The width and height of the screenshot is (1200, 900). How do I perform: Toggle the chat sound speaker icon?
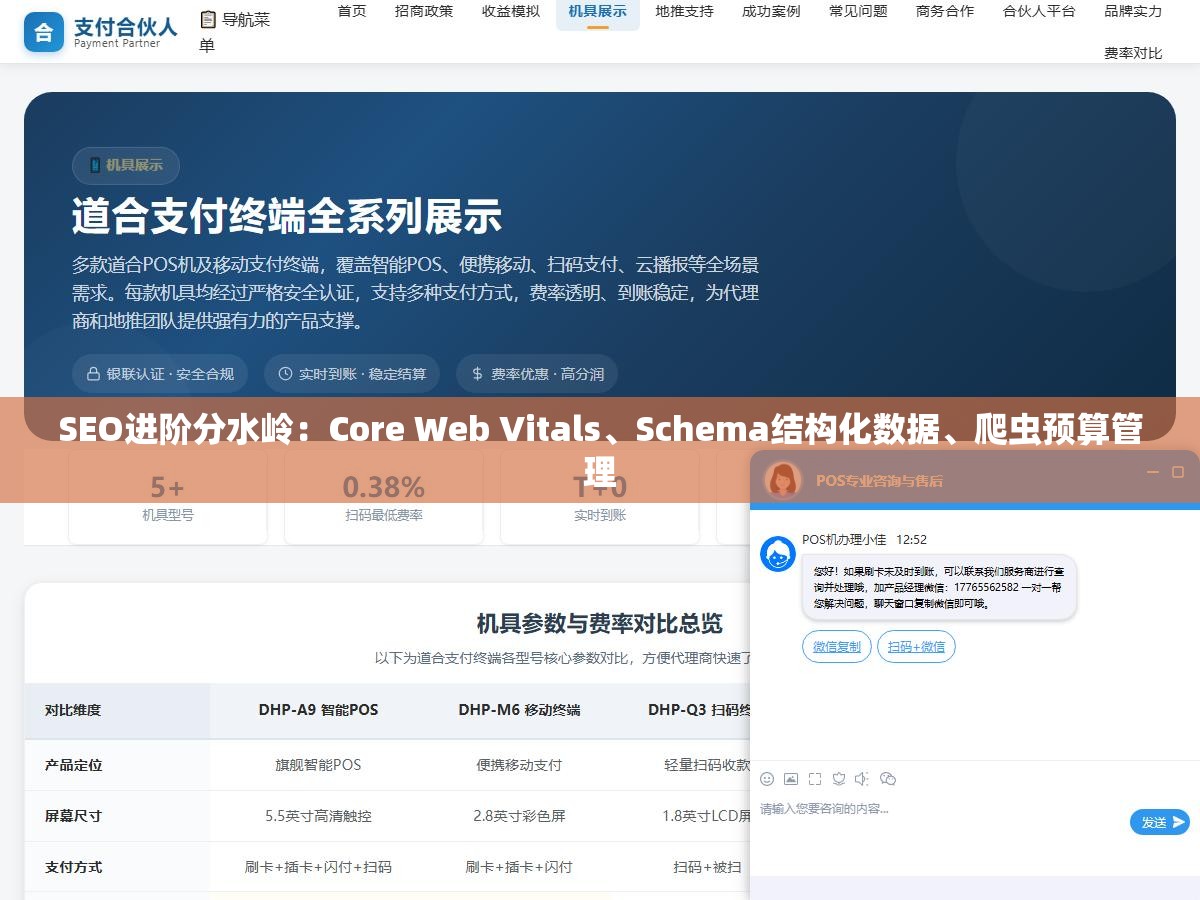tap(862, 778)
